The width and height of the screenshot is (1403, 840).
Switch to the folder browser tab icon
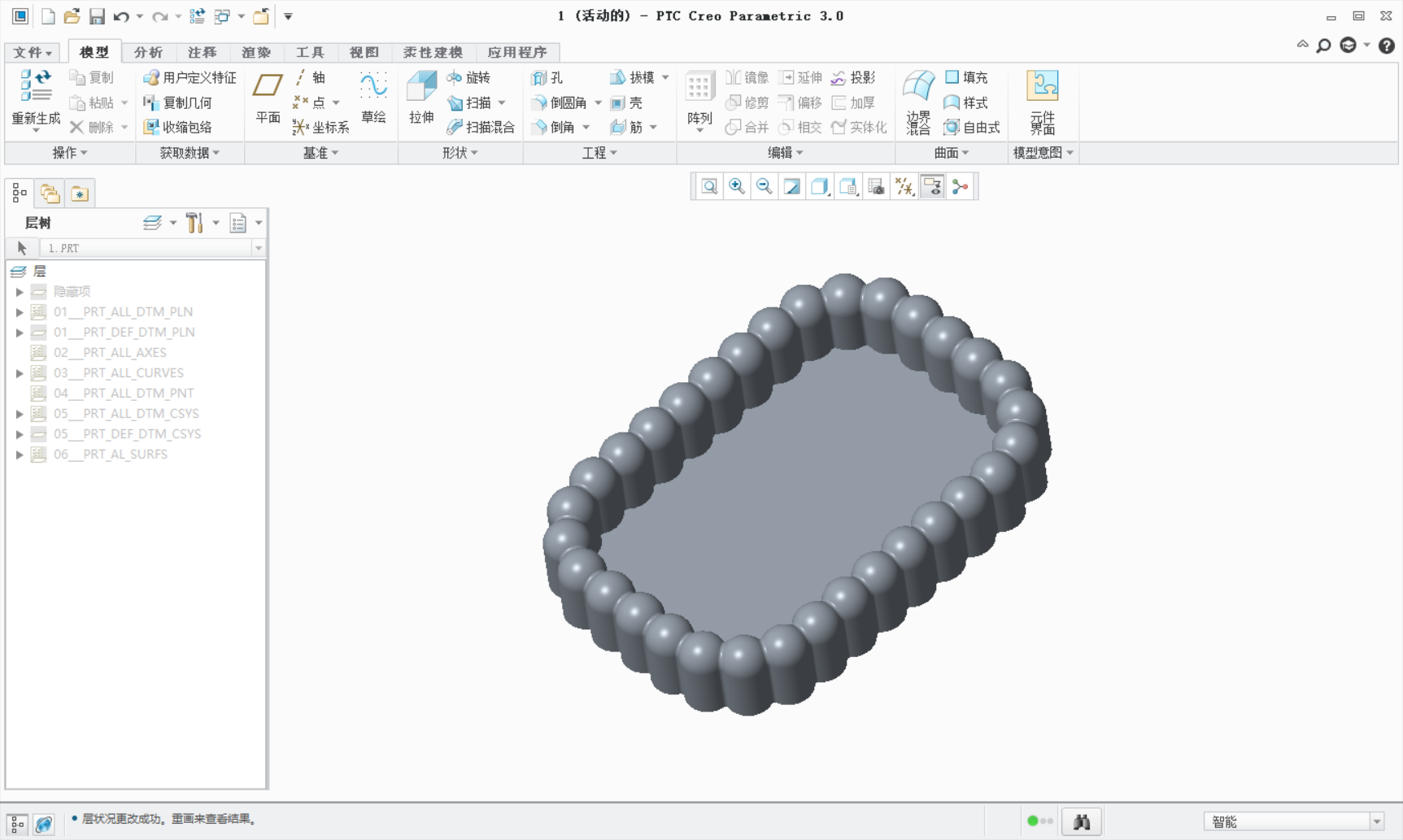pyautogui.click(x=50, y=193)
